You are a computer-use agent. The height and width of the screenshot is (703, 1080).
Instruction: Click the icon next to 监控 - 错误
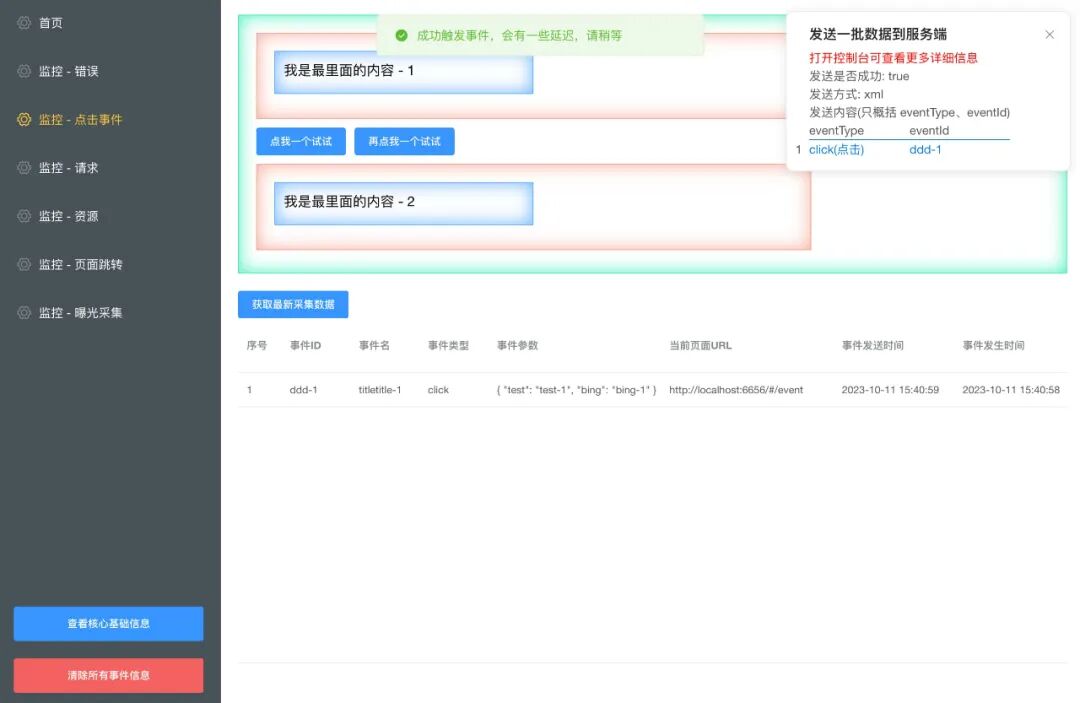pos(24,71)
